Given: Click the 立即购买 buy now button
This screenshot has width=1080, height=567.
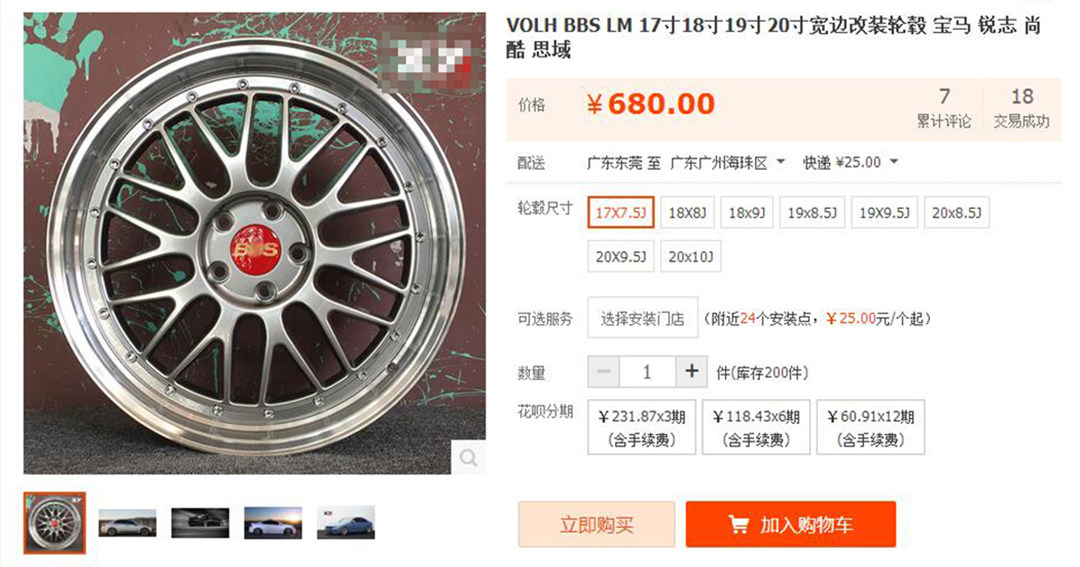Looking at the screenshot, I should [x=596, y=524].
